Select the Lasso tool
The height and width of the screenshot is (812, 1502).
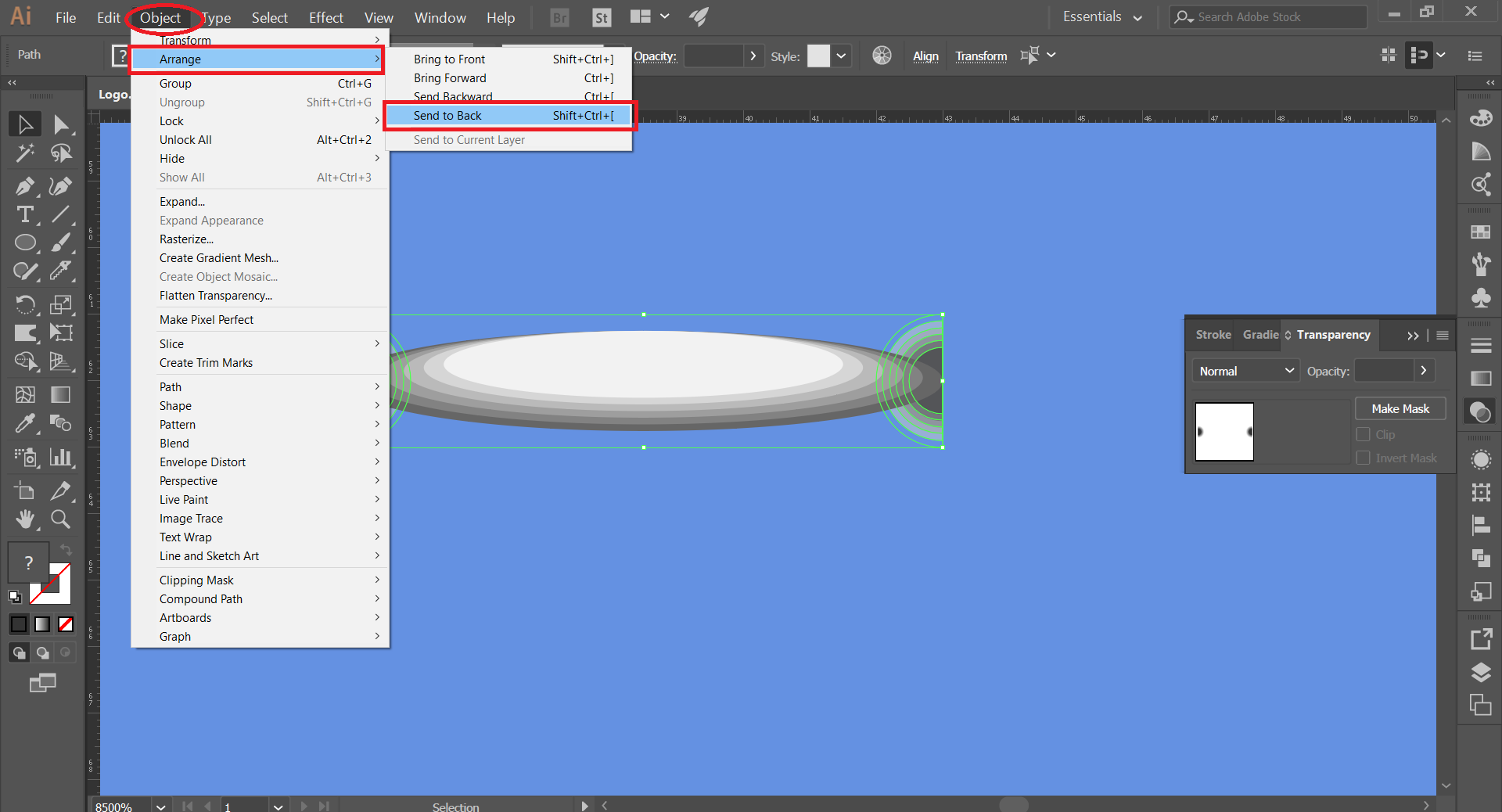tap(61, 153)
